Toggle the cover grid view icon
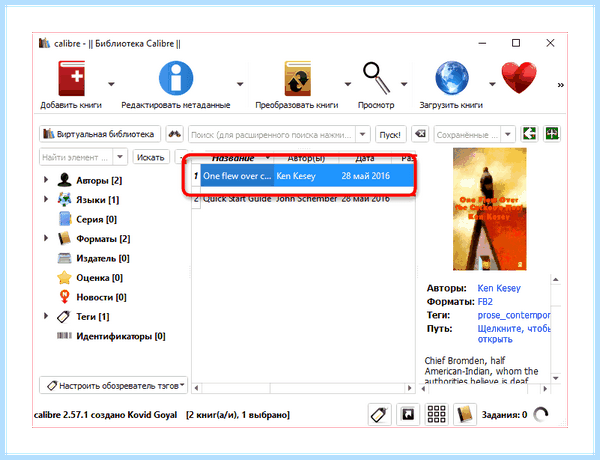 pyautogui.click(x=437, y=414)
